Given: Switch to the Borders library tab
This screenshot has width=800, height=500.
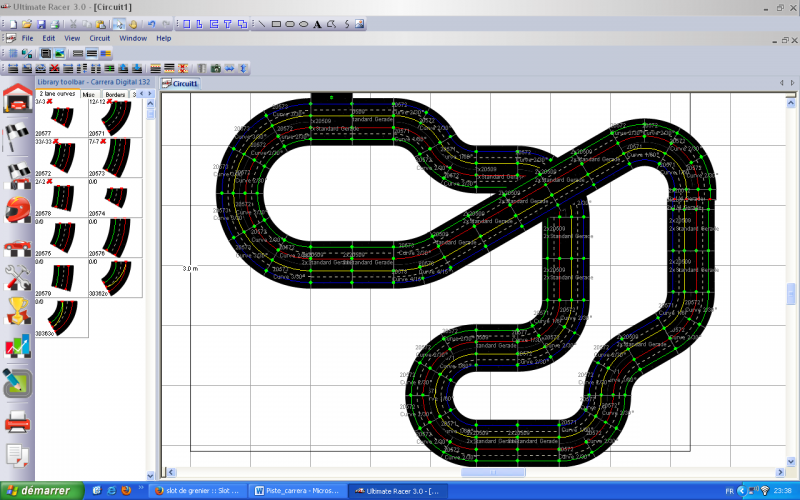Looking at the screenshot, I should [x=115, y=94].
